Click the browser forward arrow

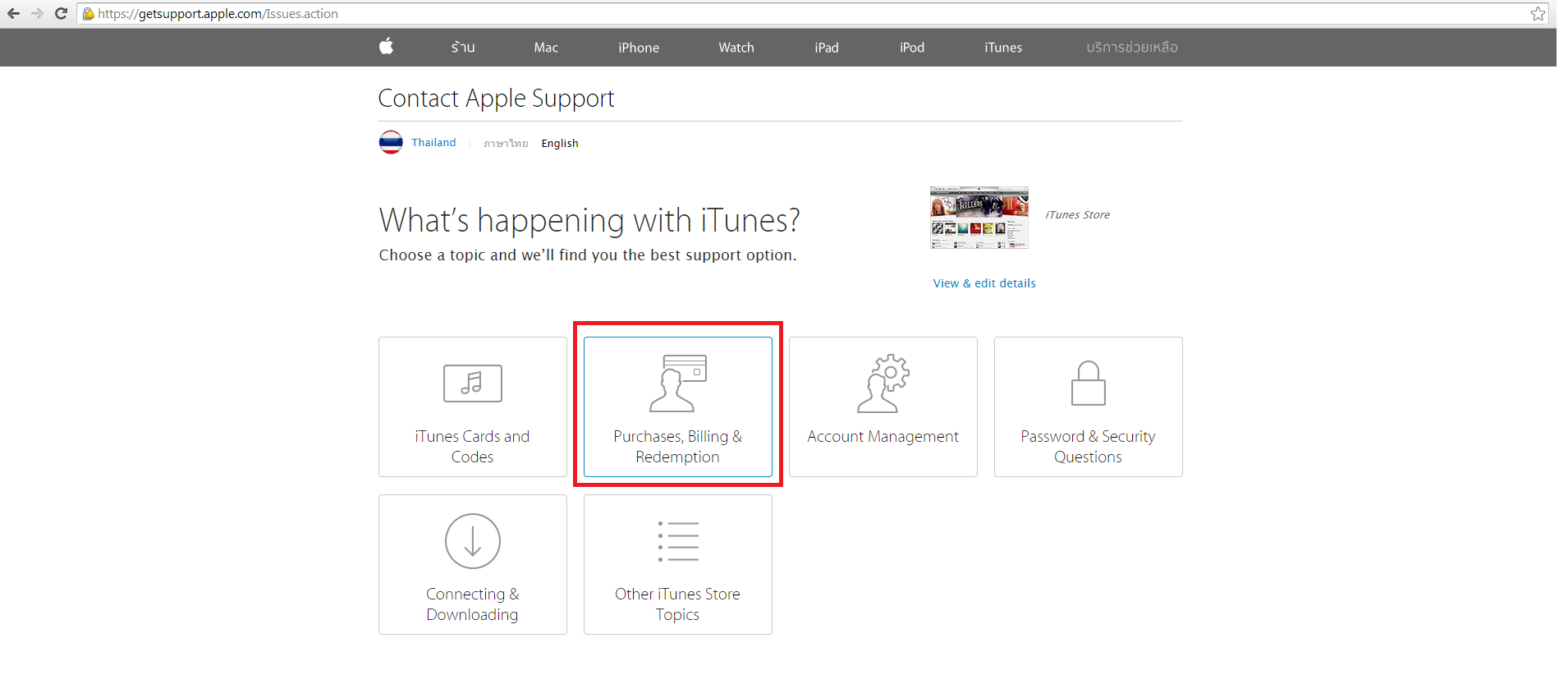(x=37, y=13)
